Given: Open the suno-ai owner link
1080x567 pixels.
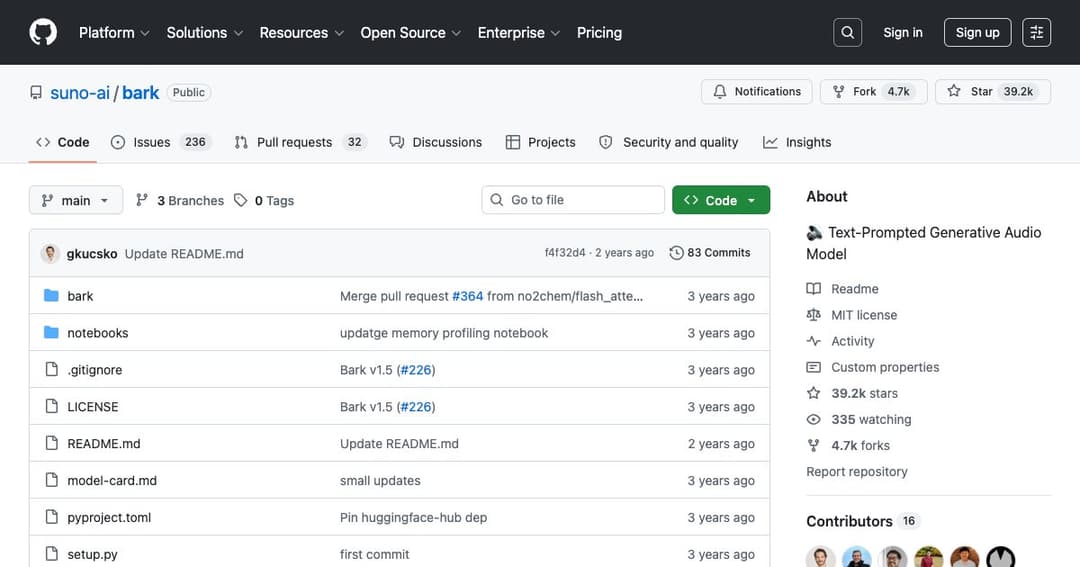Looking at the screenshot, I should 80,92.
